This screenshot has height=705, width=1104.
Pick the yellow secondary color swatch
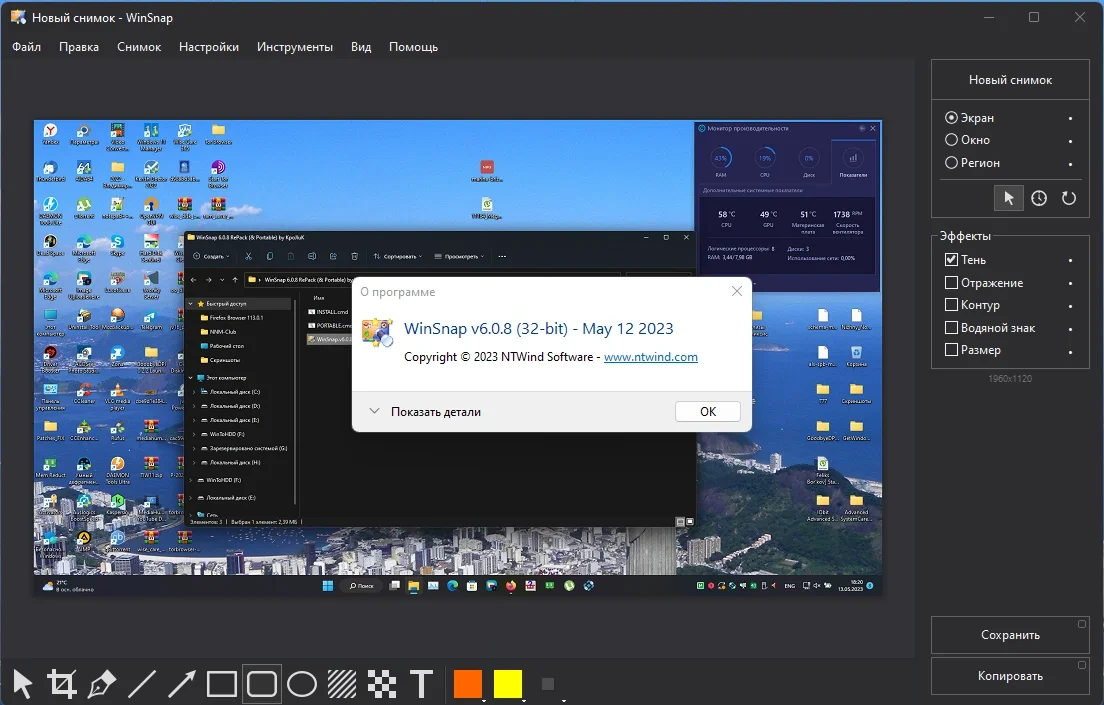tap(508, 684)
